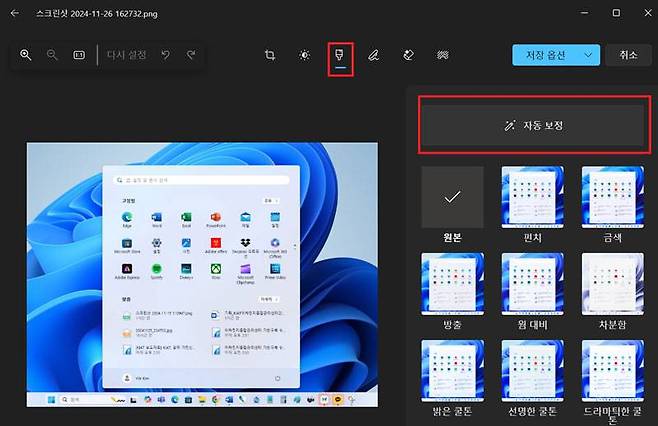Viewport: 658px width, 426px height.
Task: Open the brightness Adjustment tool
Action: click(x=305, y=55)
